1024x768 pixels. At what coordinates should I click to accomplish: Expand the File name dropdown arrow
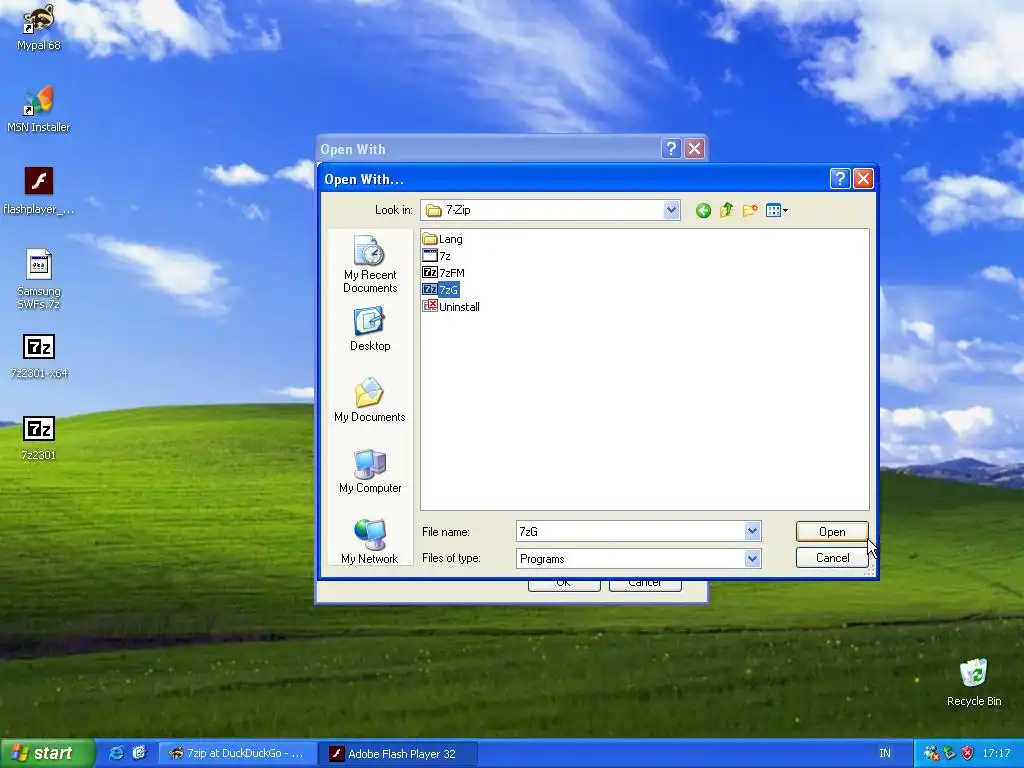point(752,532)
